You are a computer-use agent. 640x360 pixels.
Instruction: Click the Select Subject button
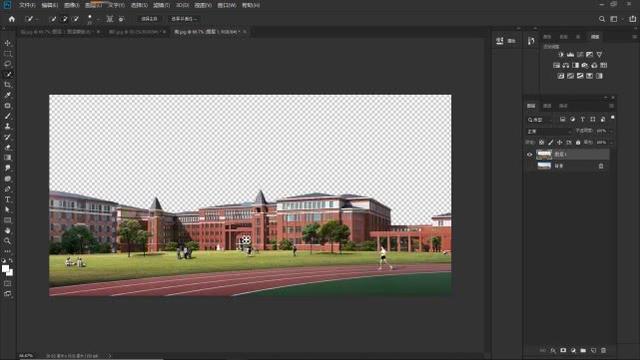[x=149, y=19]
